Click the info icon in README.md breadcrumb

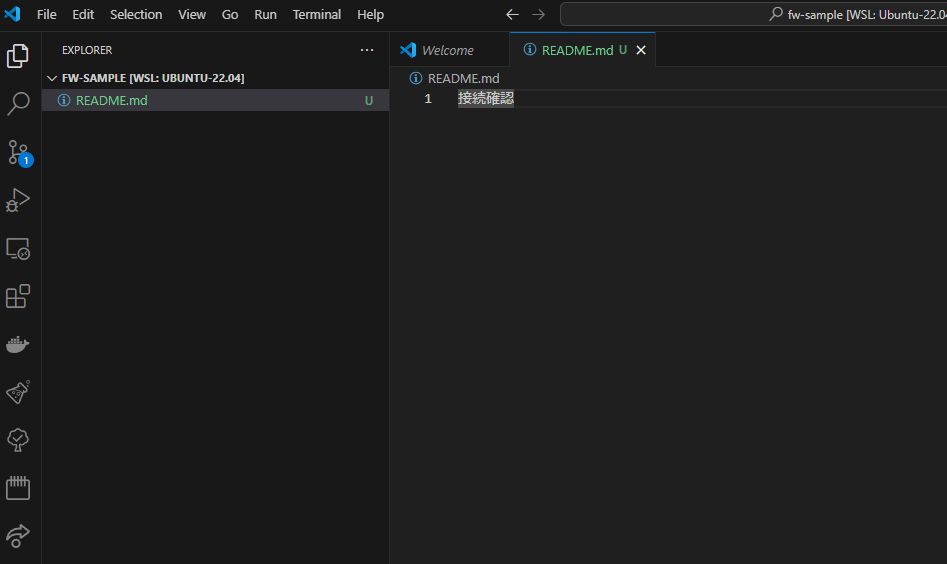(416, 78)
